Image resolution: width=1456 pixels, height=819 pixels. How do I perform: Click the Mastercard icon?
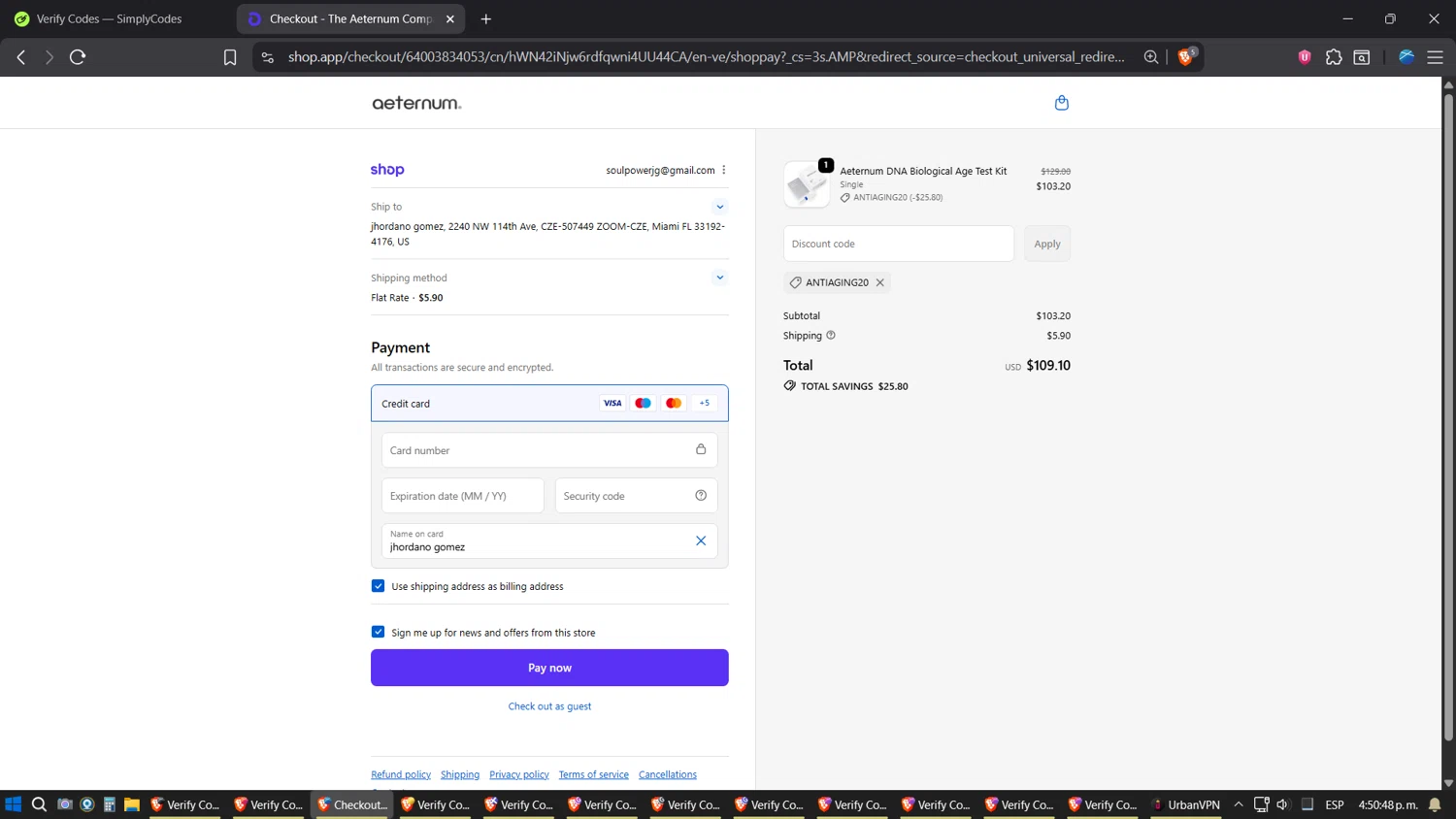(x=674, y=403)
